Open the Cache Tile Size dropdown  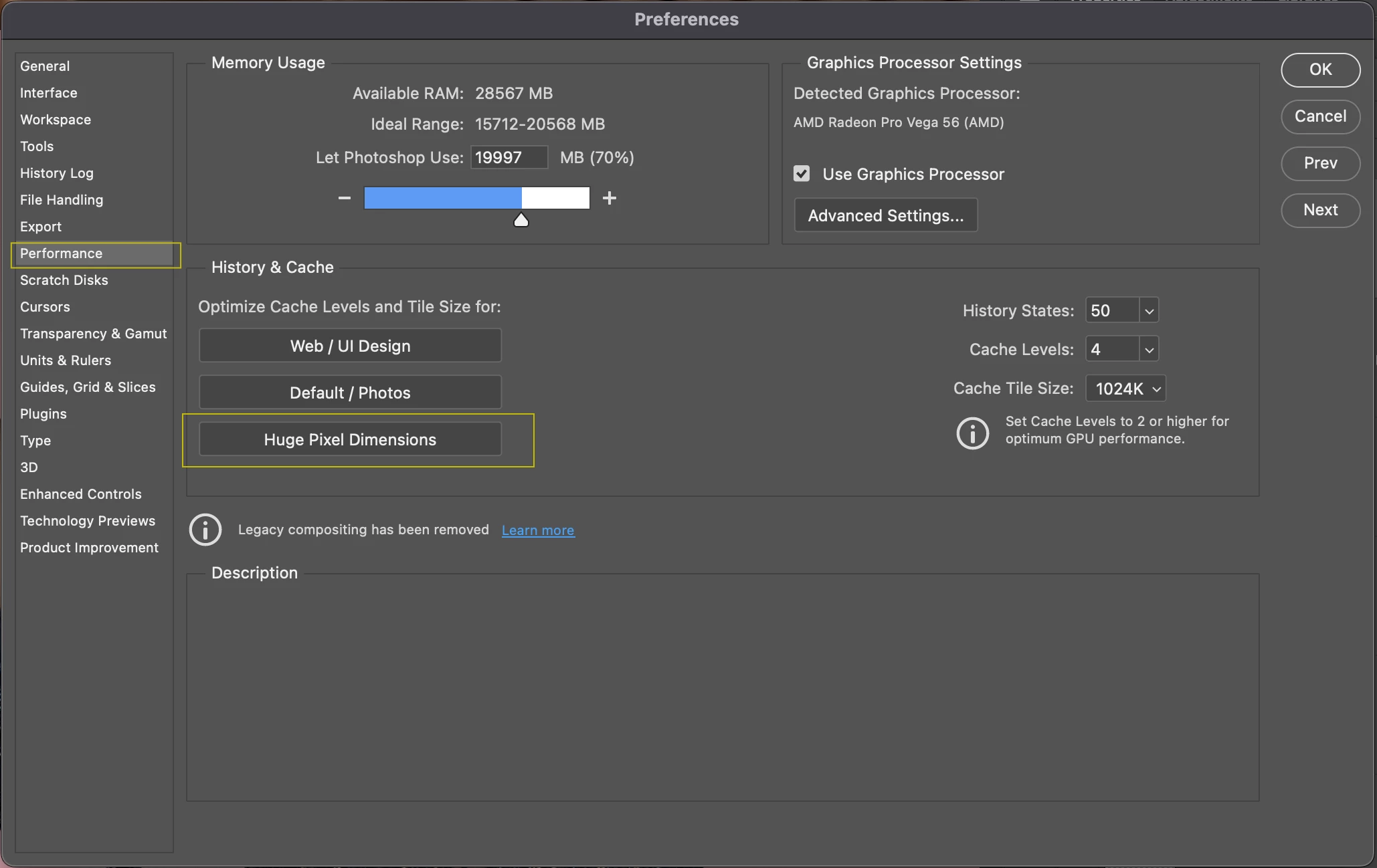1126,389
